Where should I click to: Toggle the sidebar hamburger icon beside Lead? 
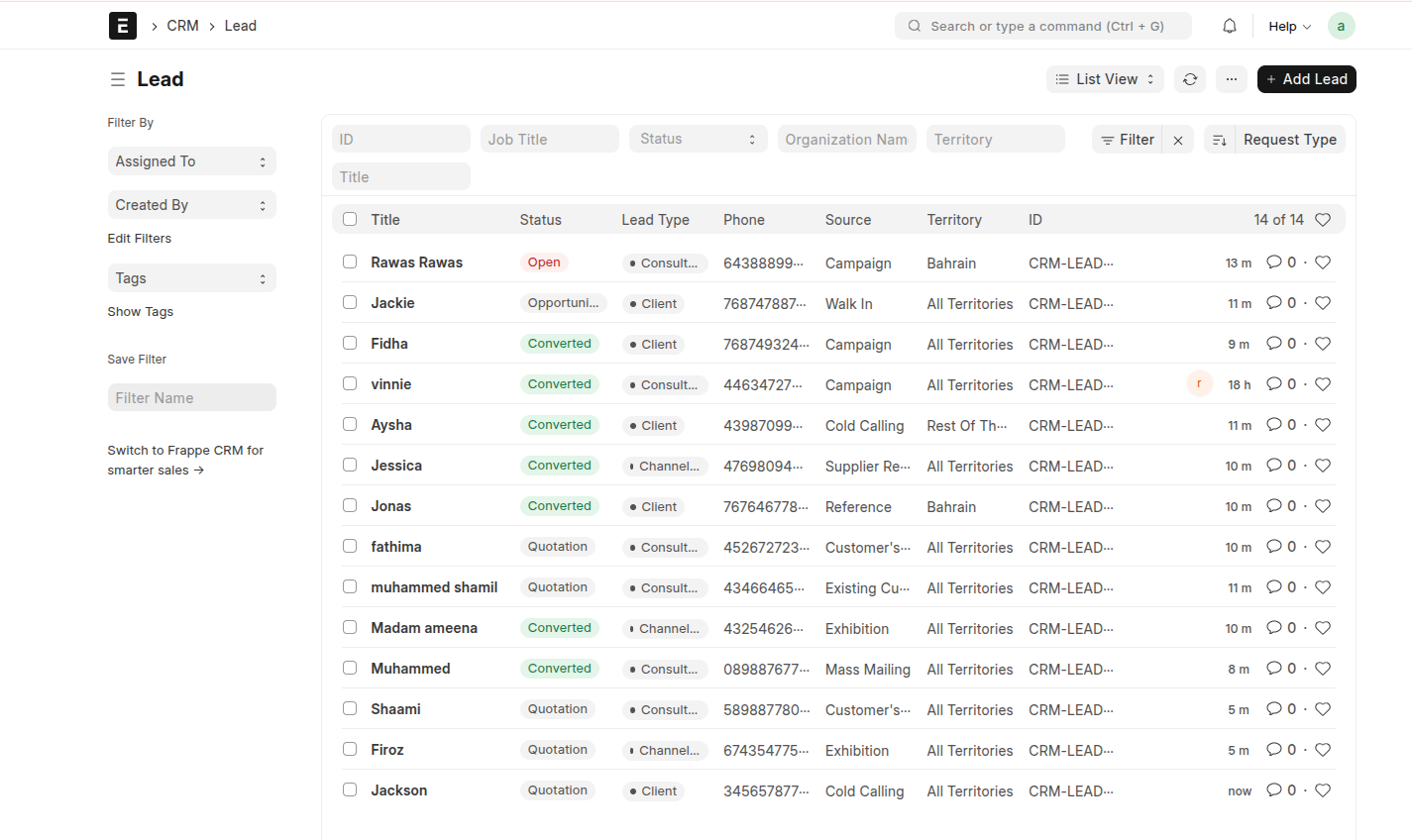[118, 79]
